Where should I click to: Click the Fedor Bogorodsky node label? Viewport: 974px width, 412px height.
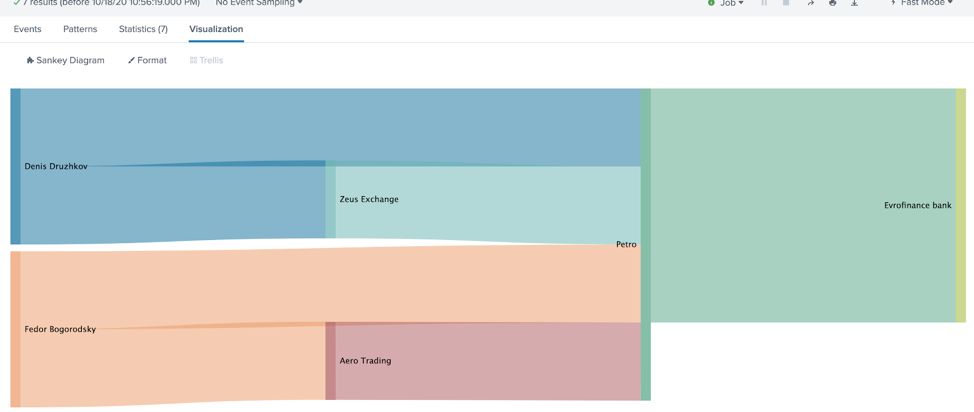point(60,329)
